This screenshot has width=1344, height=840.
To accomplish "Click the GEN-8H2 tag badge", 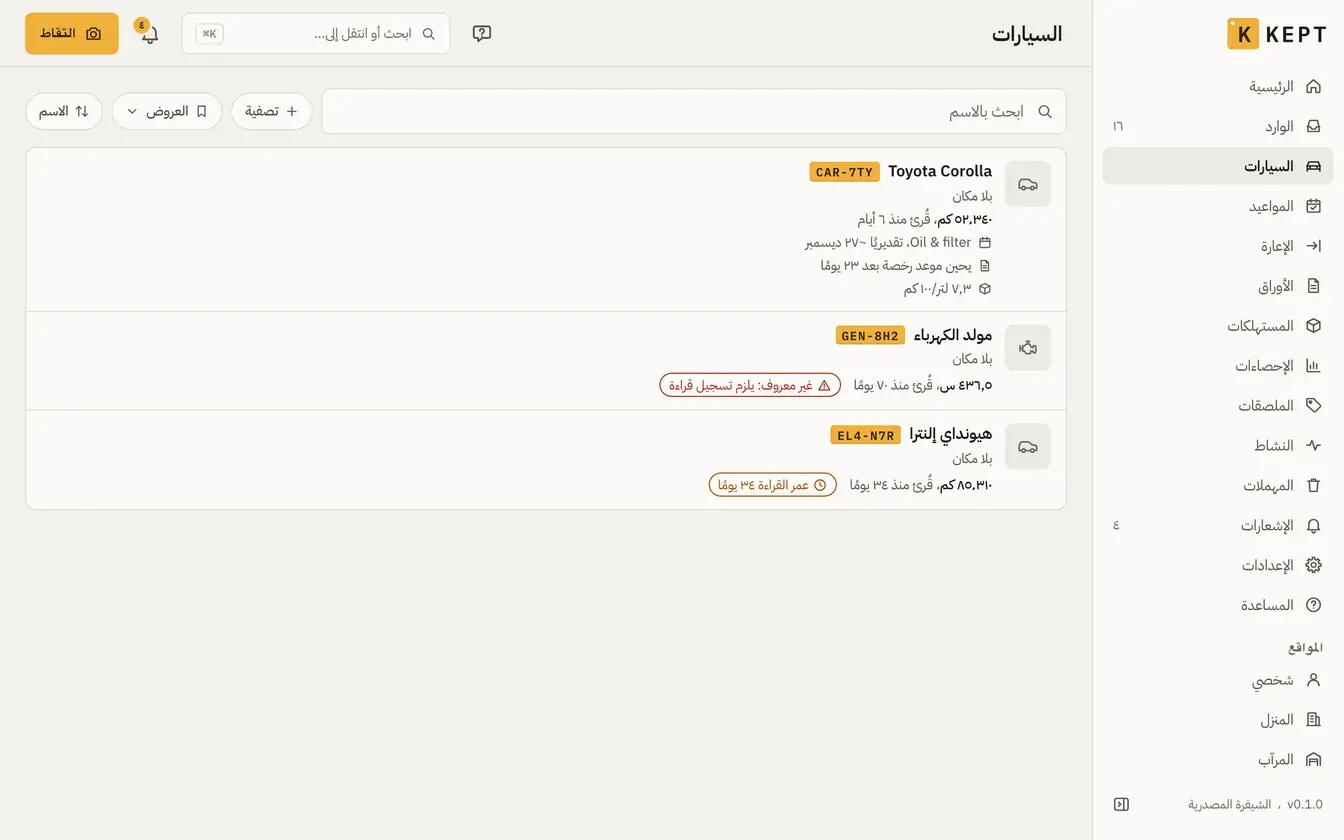I will pyautogui.click(x=870, y=335).
